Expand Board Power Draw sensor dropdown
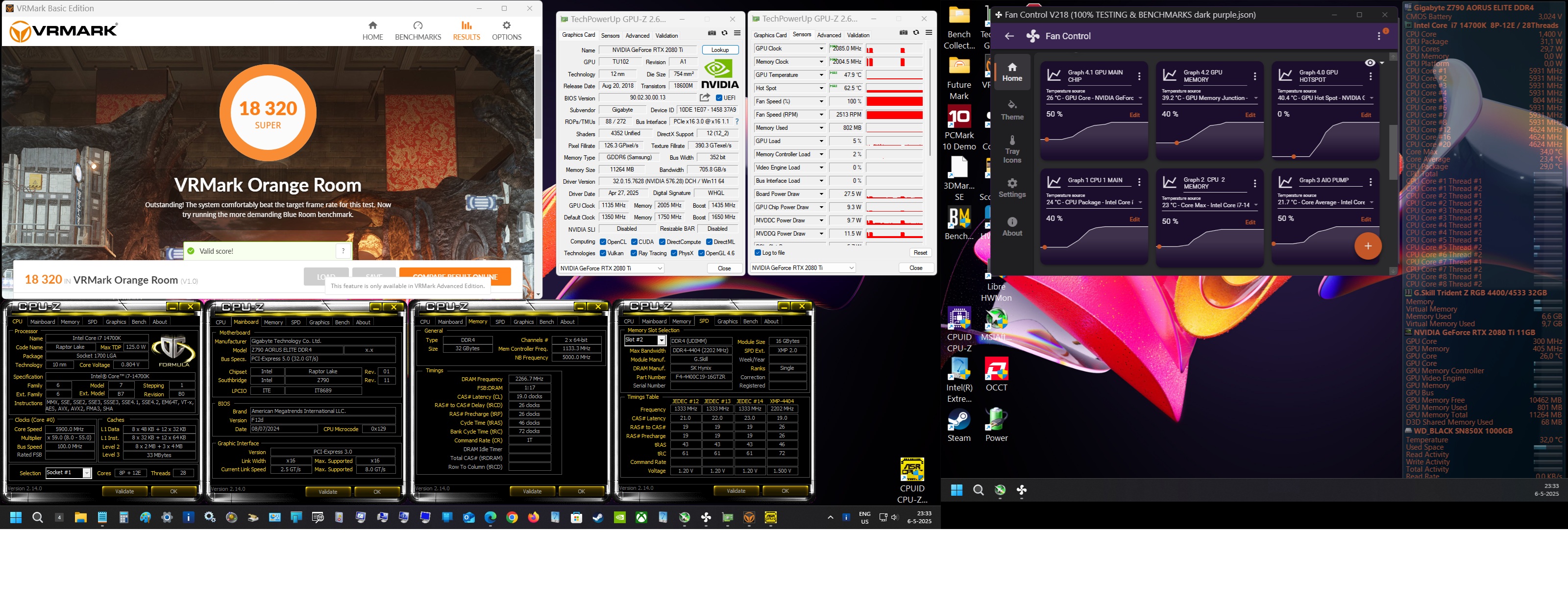The image size is (1568, 604). [821, 194]
